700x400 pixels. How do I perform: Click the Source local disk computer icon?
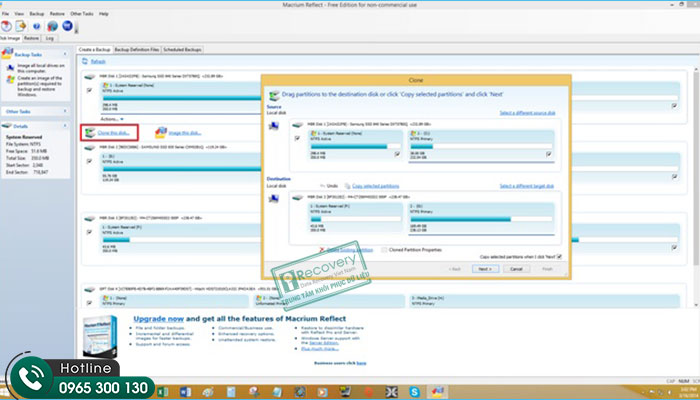(274, 126)
